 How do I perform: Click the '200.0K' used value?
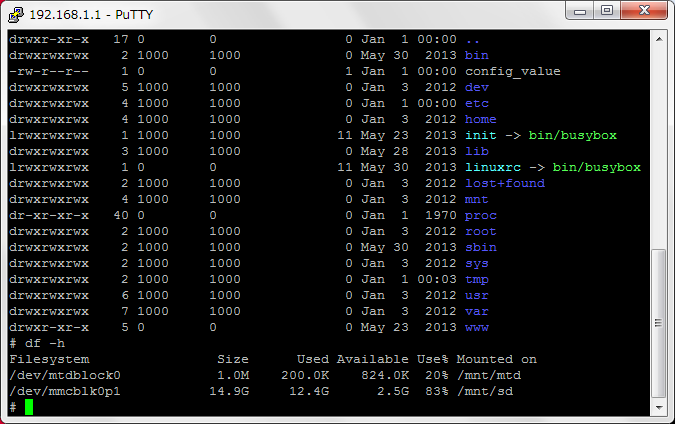tap(305, 375)
